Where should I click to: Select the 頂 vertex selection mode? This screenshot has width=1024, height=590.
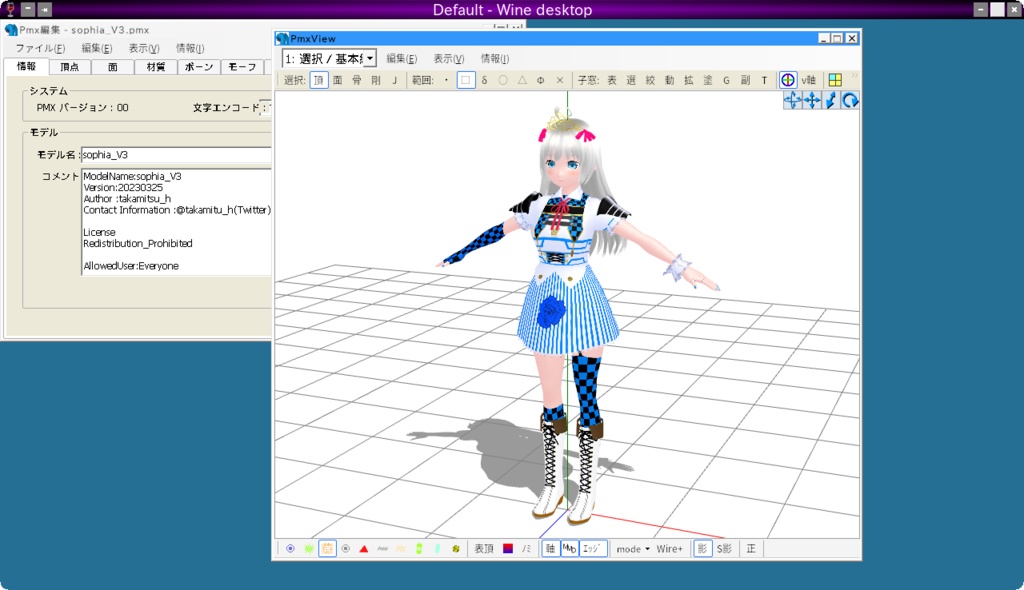(x=319, y=80)
